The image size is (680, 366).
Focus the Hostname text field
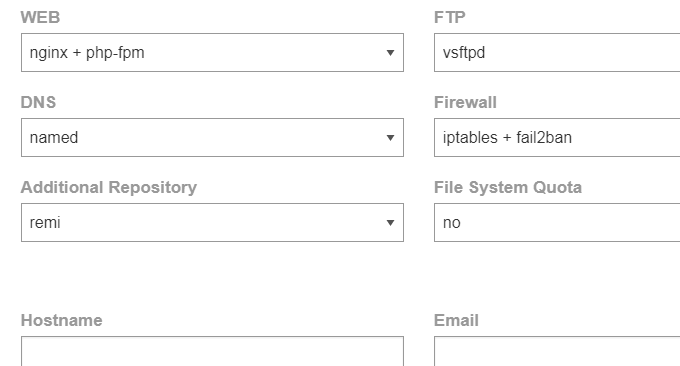pos(212,351)
